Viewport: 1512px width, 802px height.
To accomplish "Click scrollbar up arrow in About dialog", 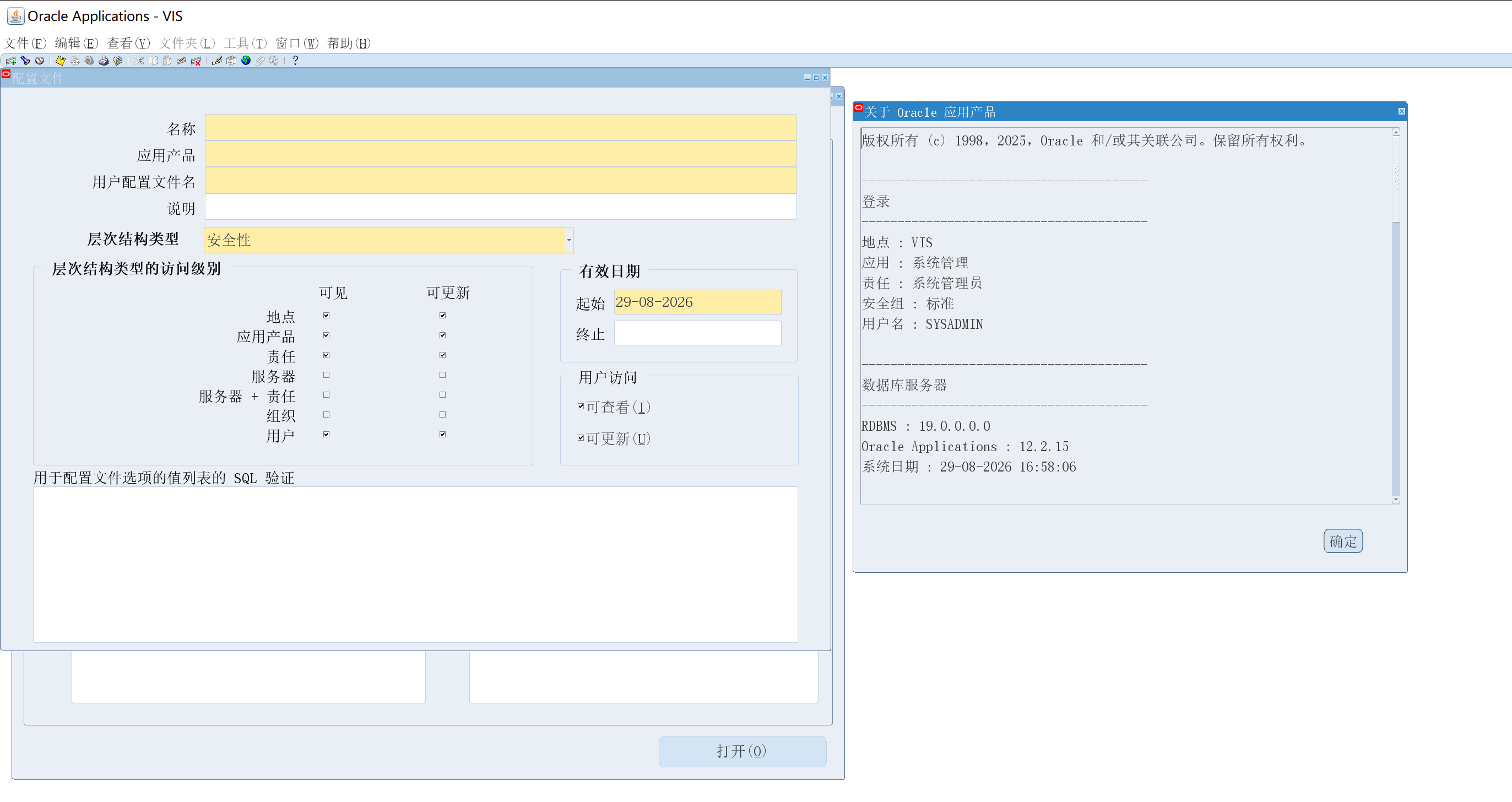I will pos(1396,132).
